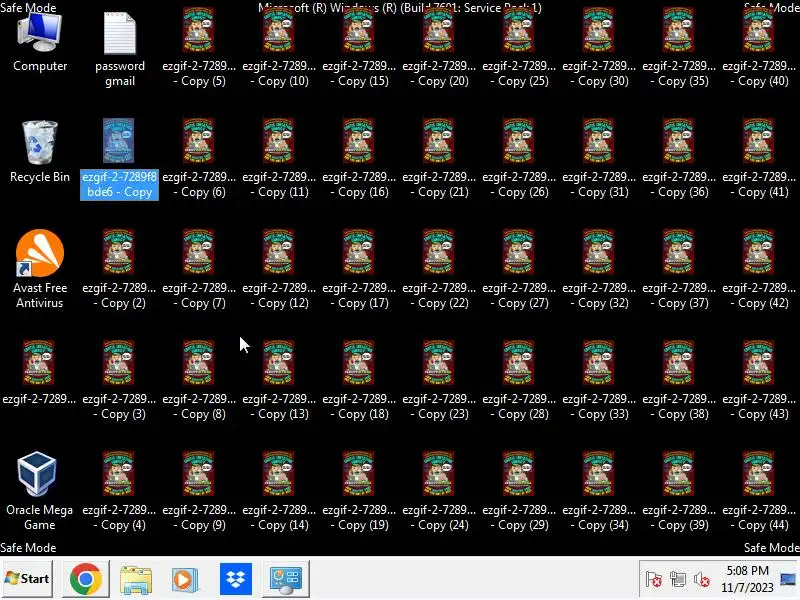Open Dropbox from the taskbar
The image size is (800, 600).
tap(236, 579)
